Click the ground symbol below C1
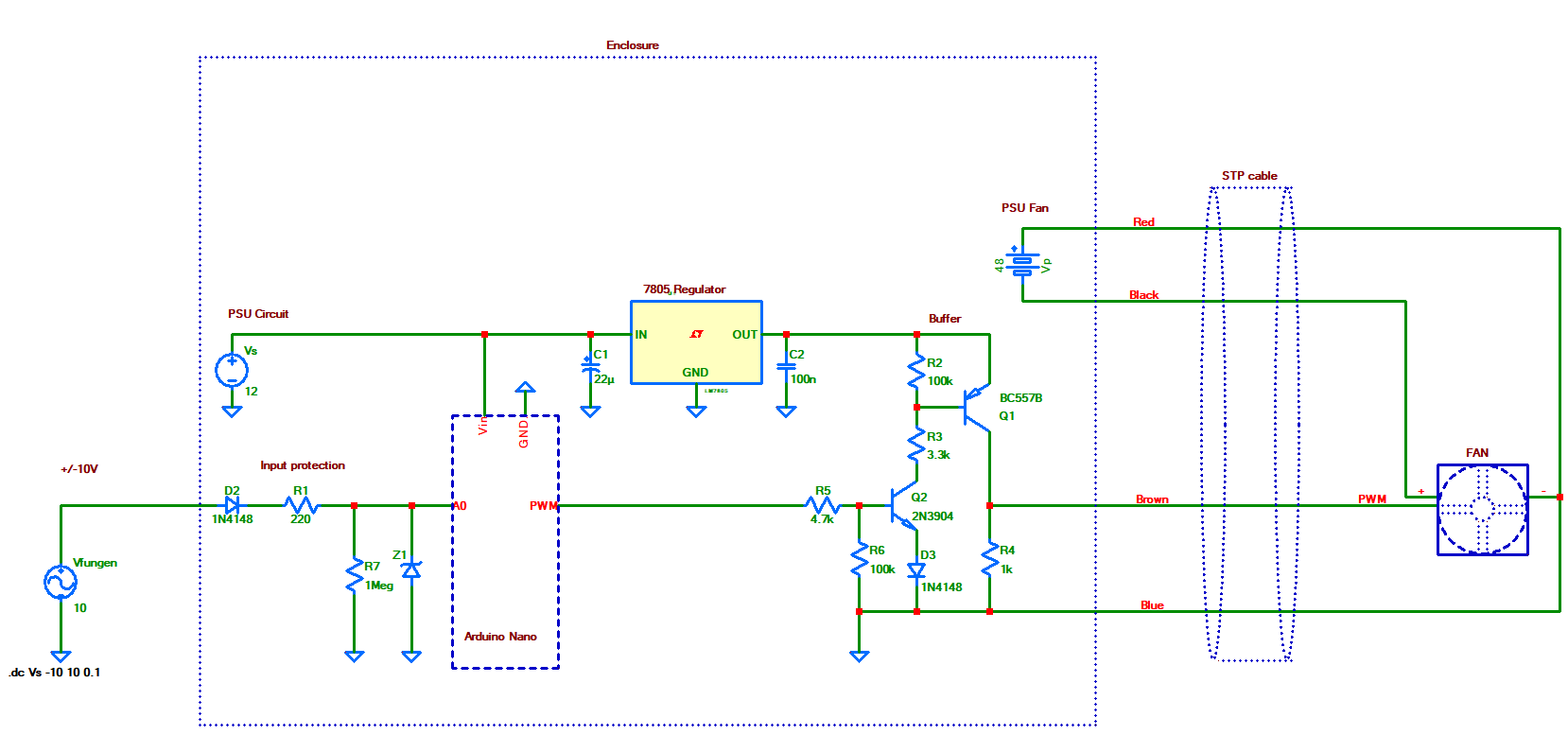This screenshot has height=735, width=1568. click(x=590, y=411)
